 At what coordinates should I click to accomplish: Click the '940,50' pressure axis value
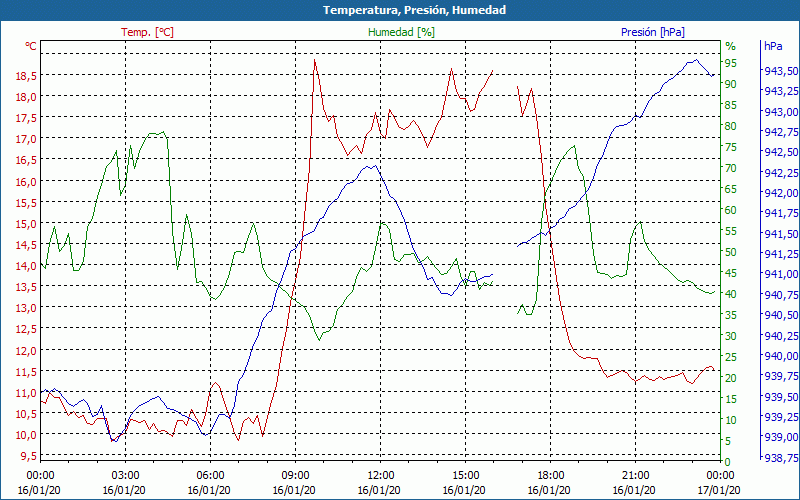(x=781, y=315)
